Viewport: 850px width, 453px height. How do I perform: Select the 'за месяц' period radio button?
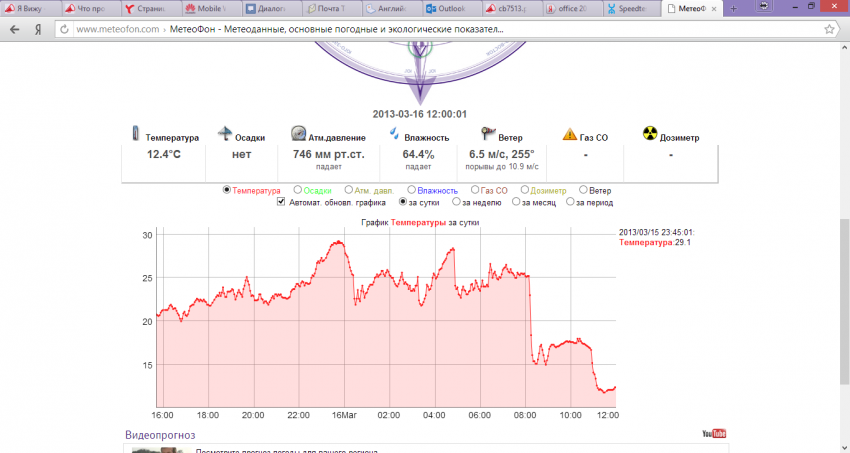click(516, 202)
